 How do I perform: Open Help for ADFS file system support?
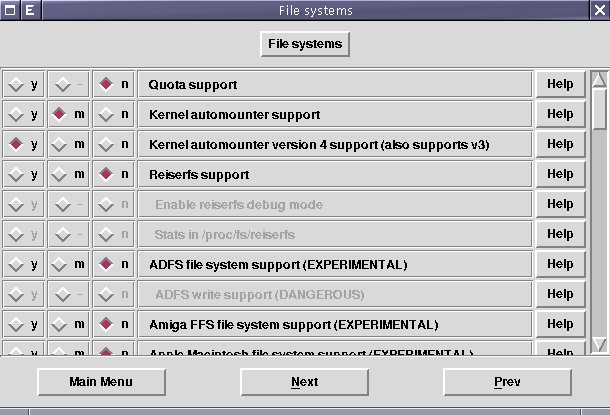[560, 265]
